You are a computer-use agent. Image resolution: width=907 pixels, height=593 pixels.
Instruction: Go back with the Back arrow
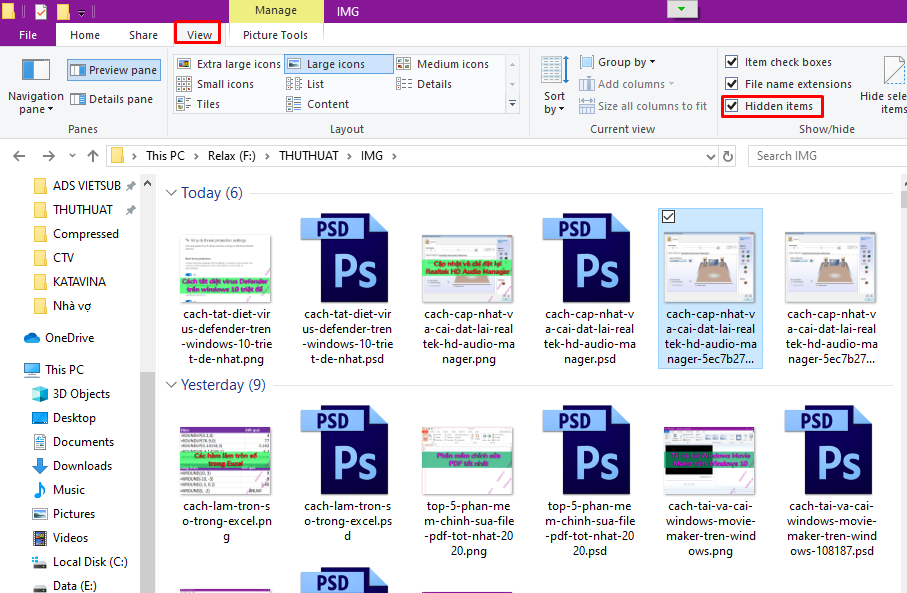tap(19, 156)
